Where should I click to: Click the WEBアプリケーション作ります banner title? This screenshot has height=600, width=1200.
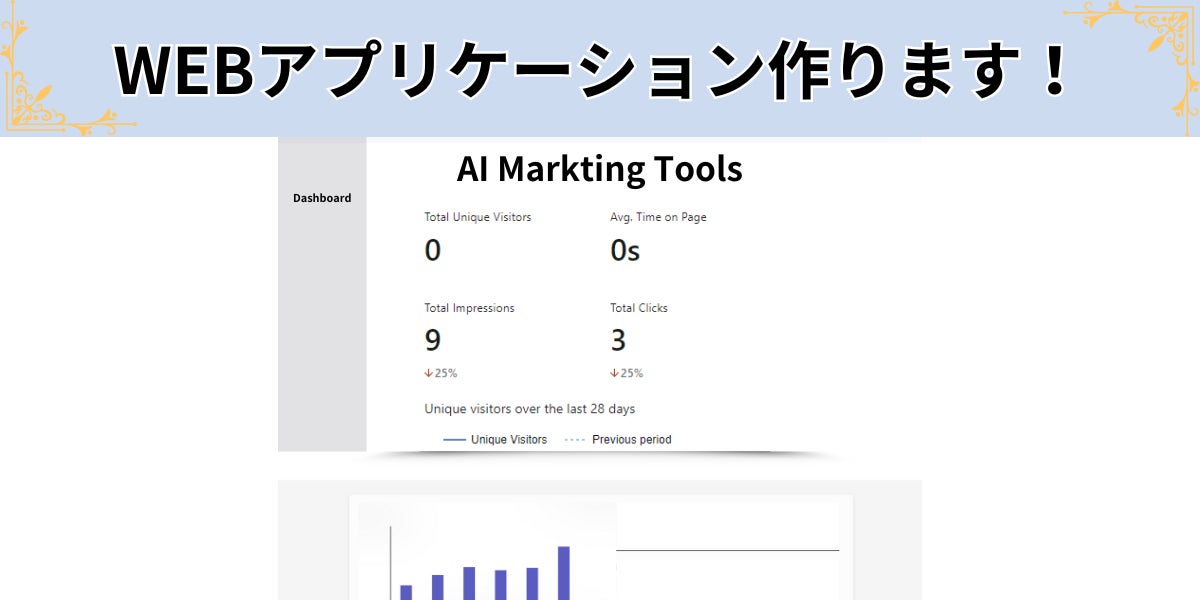[x=590, y=70]
